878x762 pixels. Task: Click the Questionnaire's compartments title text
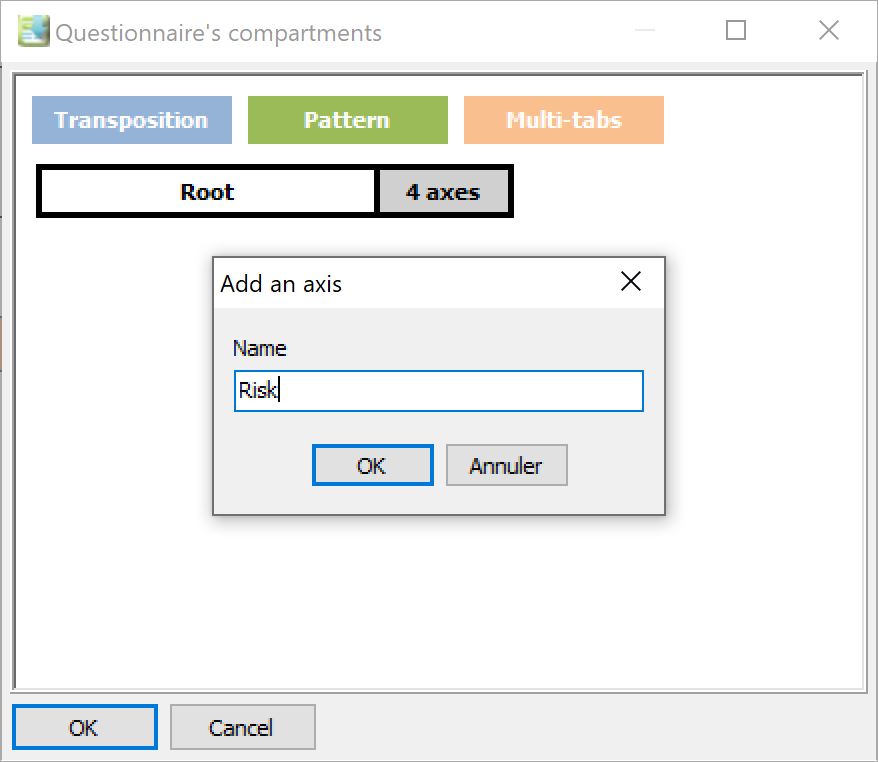tap(218, 33)
